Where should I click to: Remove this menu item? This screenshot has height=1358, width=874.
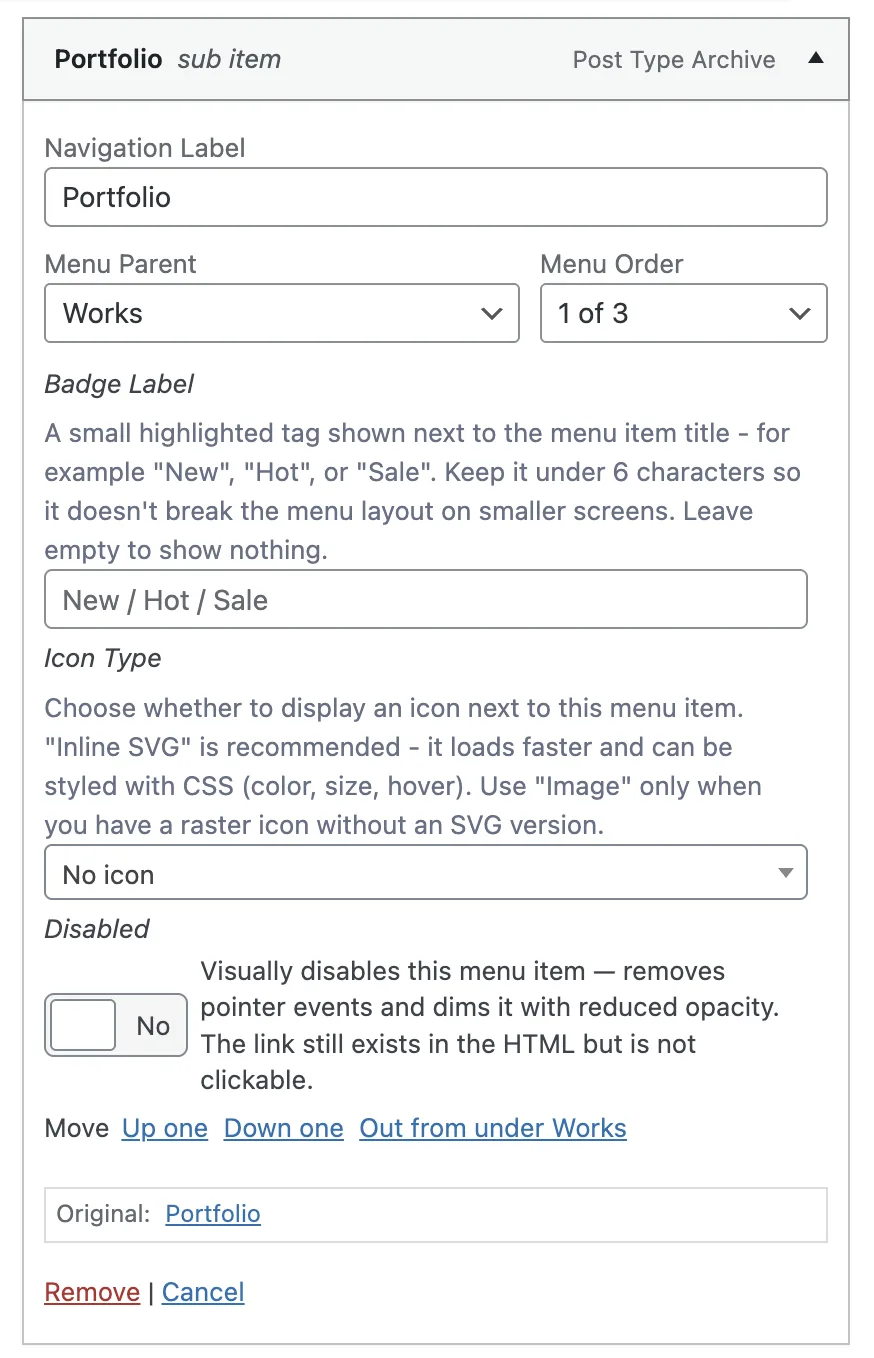[x=92, y=1292]
